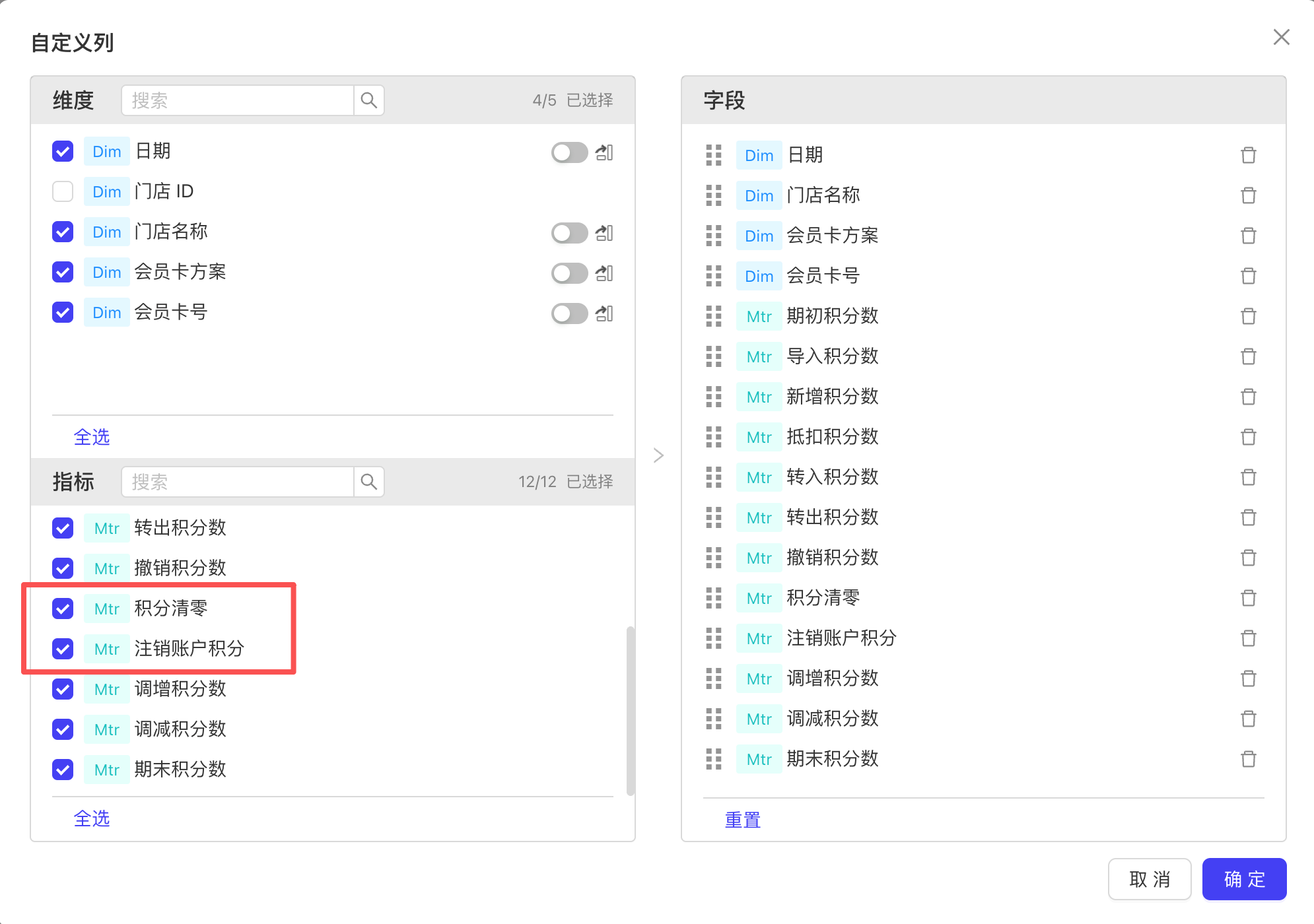
Task: Click the pin icon beside the 日期 toggle
Action: click(x=604, y=152)
